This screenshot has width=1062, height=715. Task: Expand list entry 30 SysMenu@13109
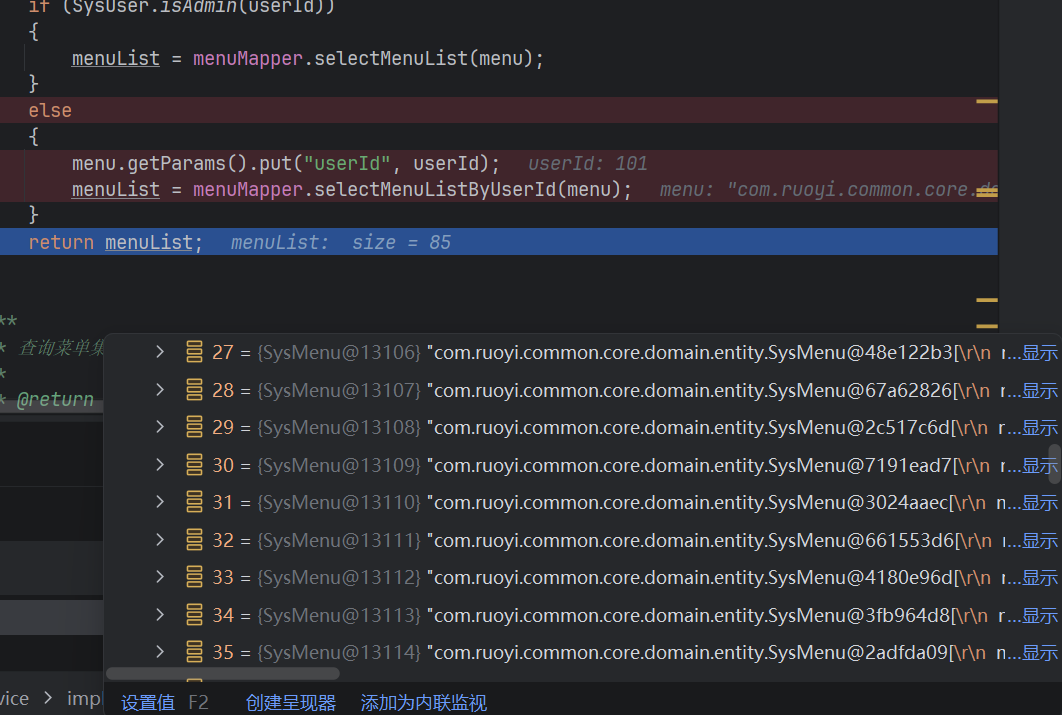tap(160, 465)
